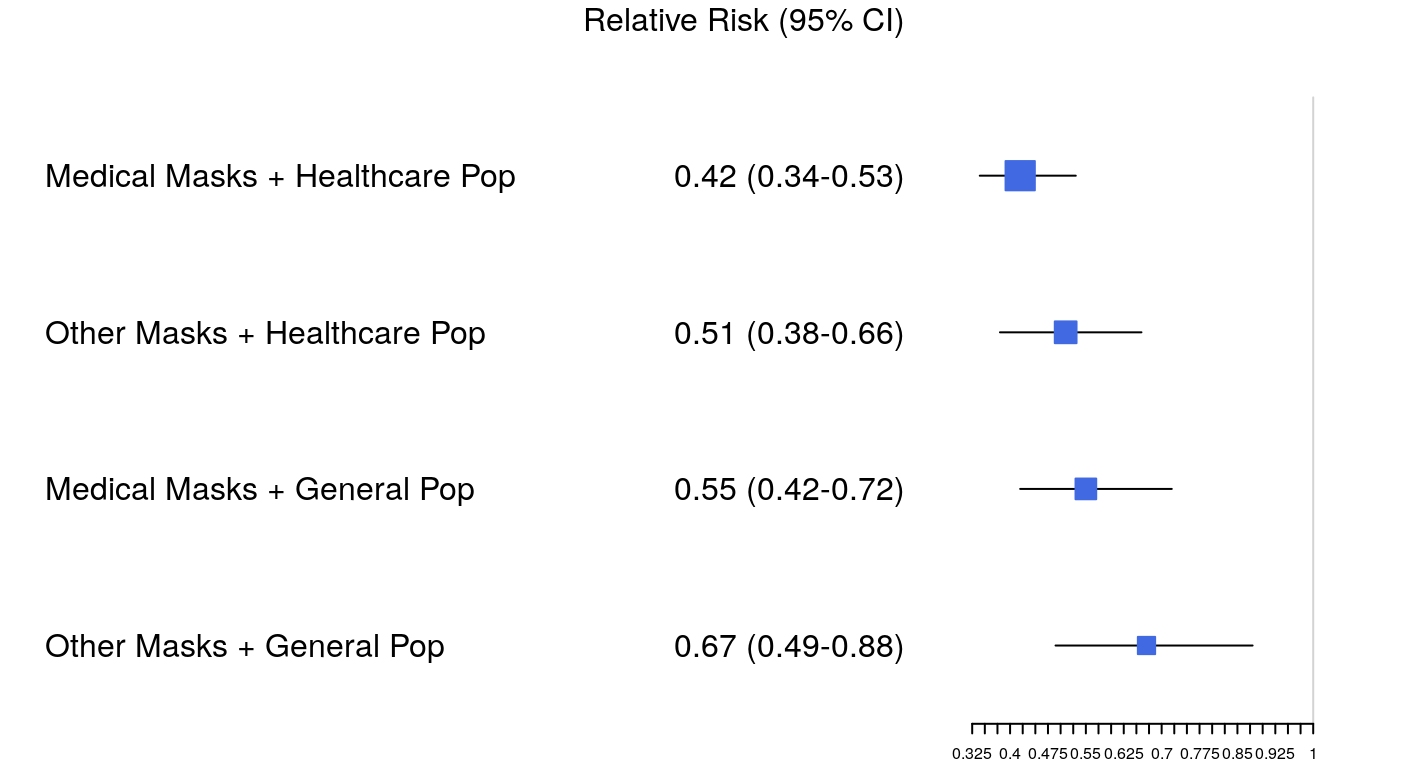Click the Other Masks + General Pop blue square
Viewport: 1407px width, 783px height.
(x=1146, y=645)
